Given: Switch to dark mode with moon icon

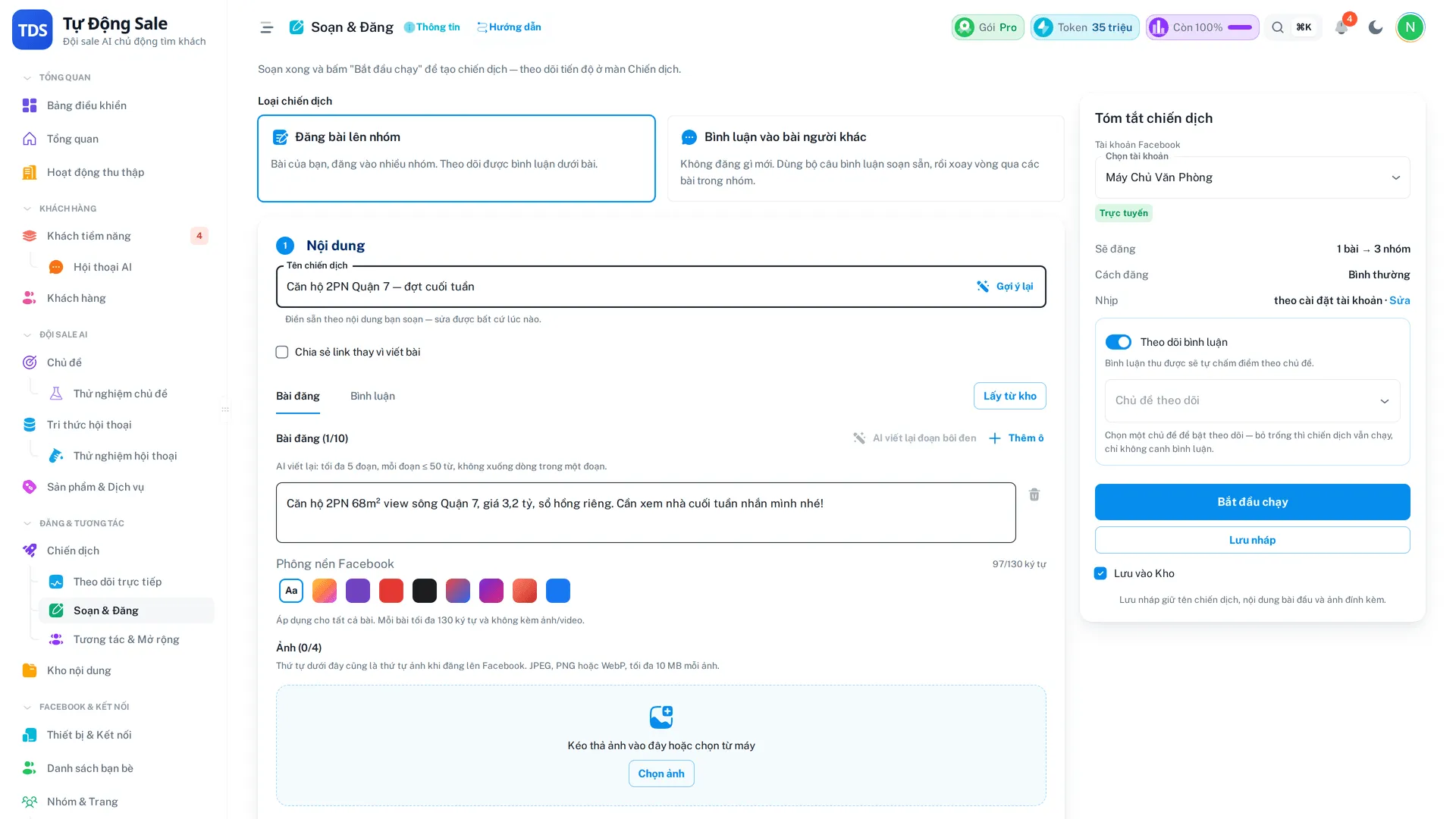Looking at the screenshot, I should (1375, 27).
